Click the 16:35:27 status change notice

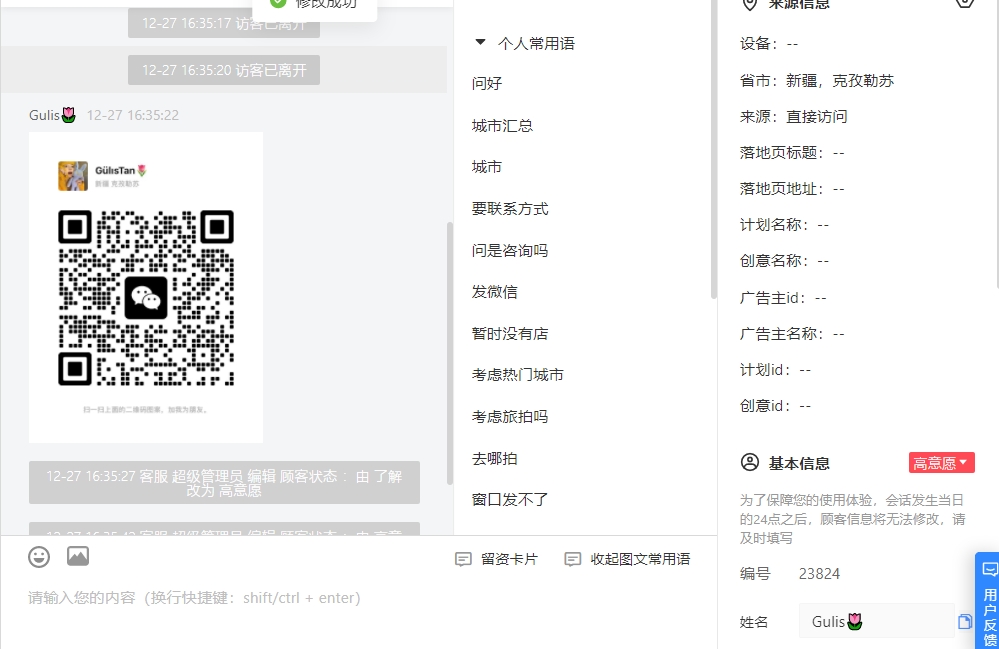tap(224, 483)
